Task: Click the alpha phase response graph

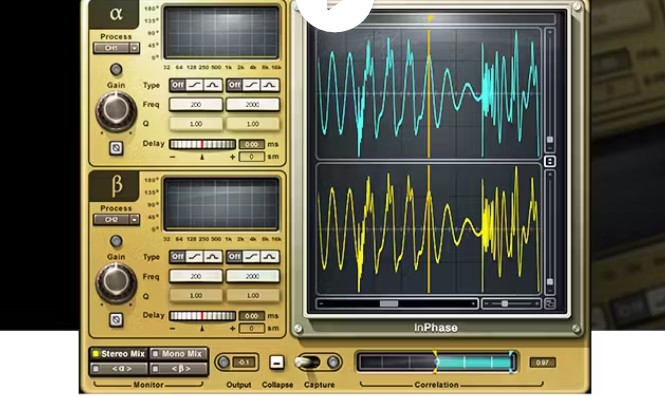Action: point(221,32)
